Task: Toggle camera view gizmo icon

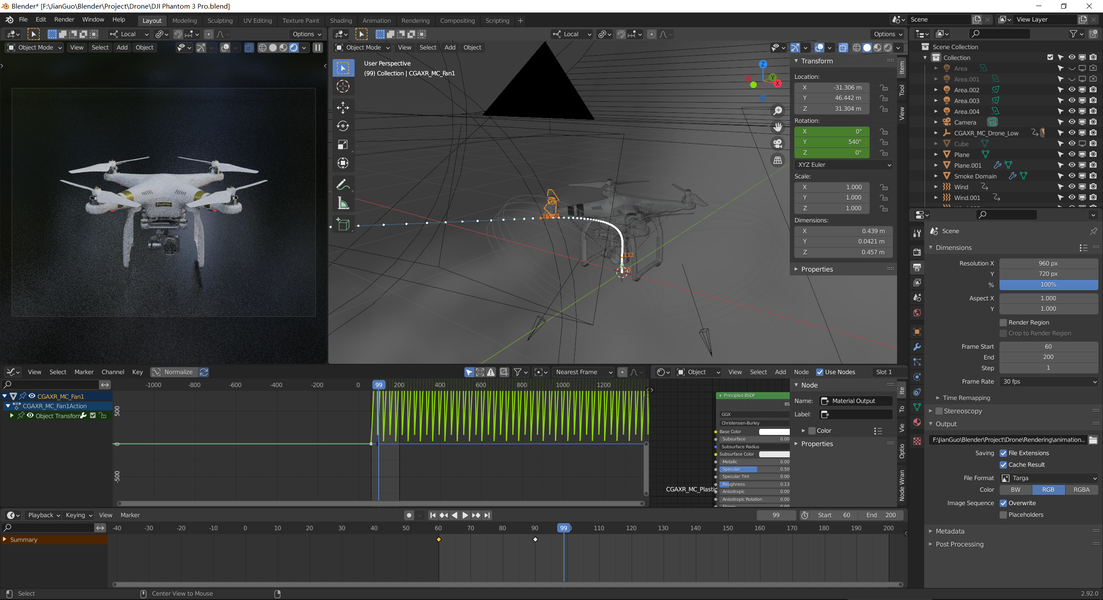Action: point(777,143)
